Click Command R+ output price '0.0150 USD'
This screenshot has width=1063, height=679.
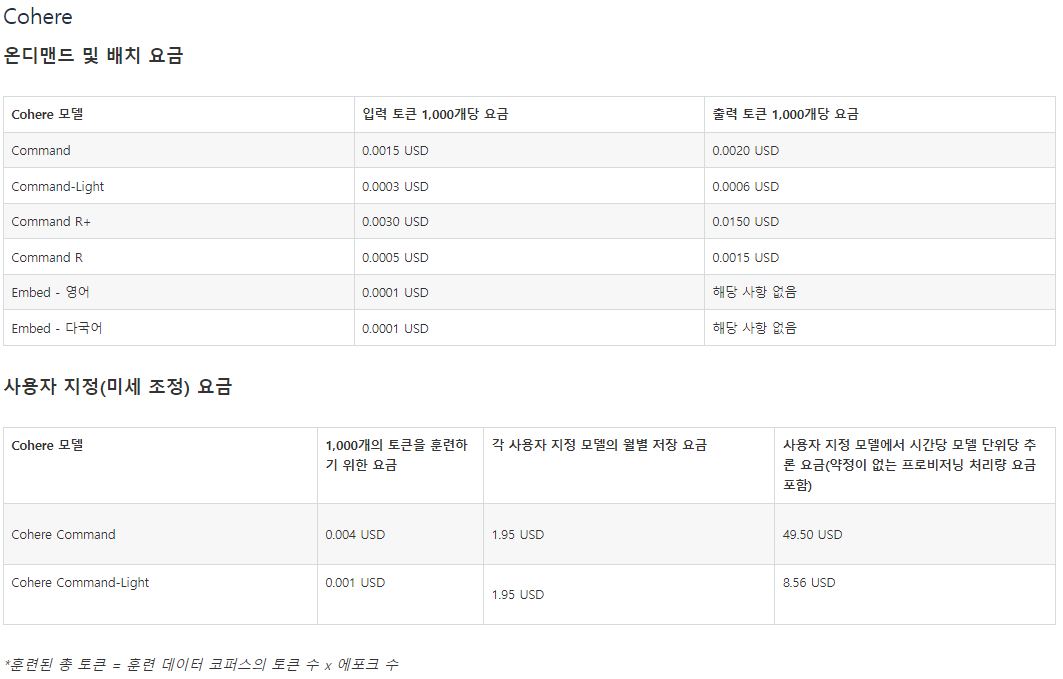746,222
